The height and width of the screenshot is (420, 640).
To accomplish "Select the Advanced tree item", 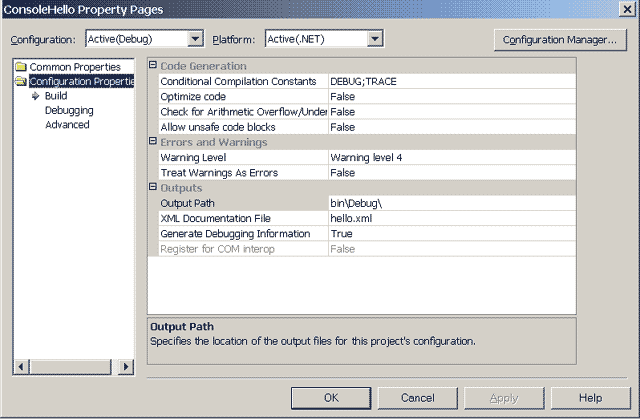I will coord(67,125).
